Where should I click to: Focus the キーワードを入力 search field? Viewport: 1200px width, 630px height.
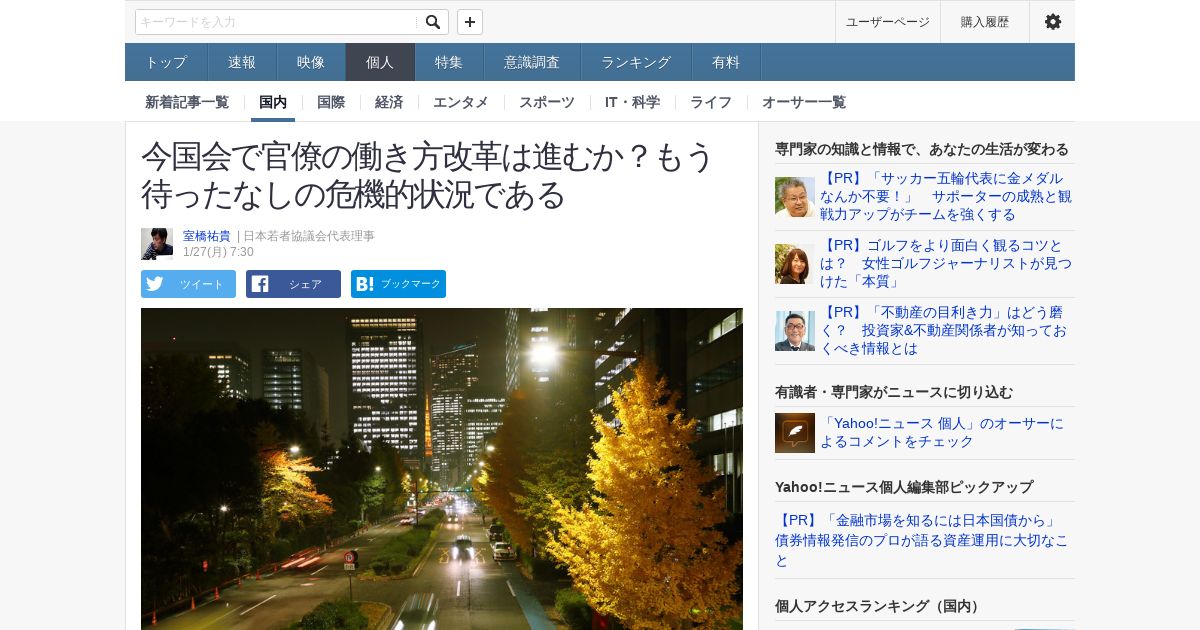point(276,22)
